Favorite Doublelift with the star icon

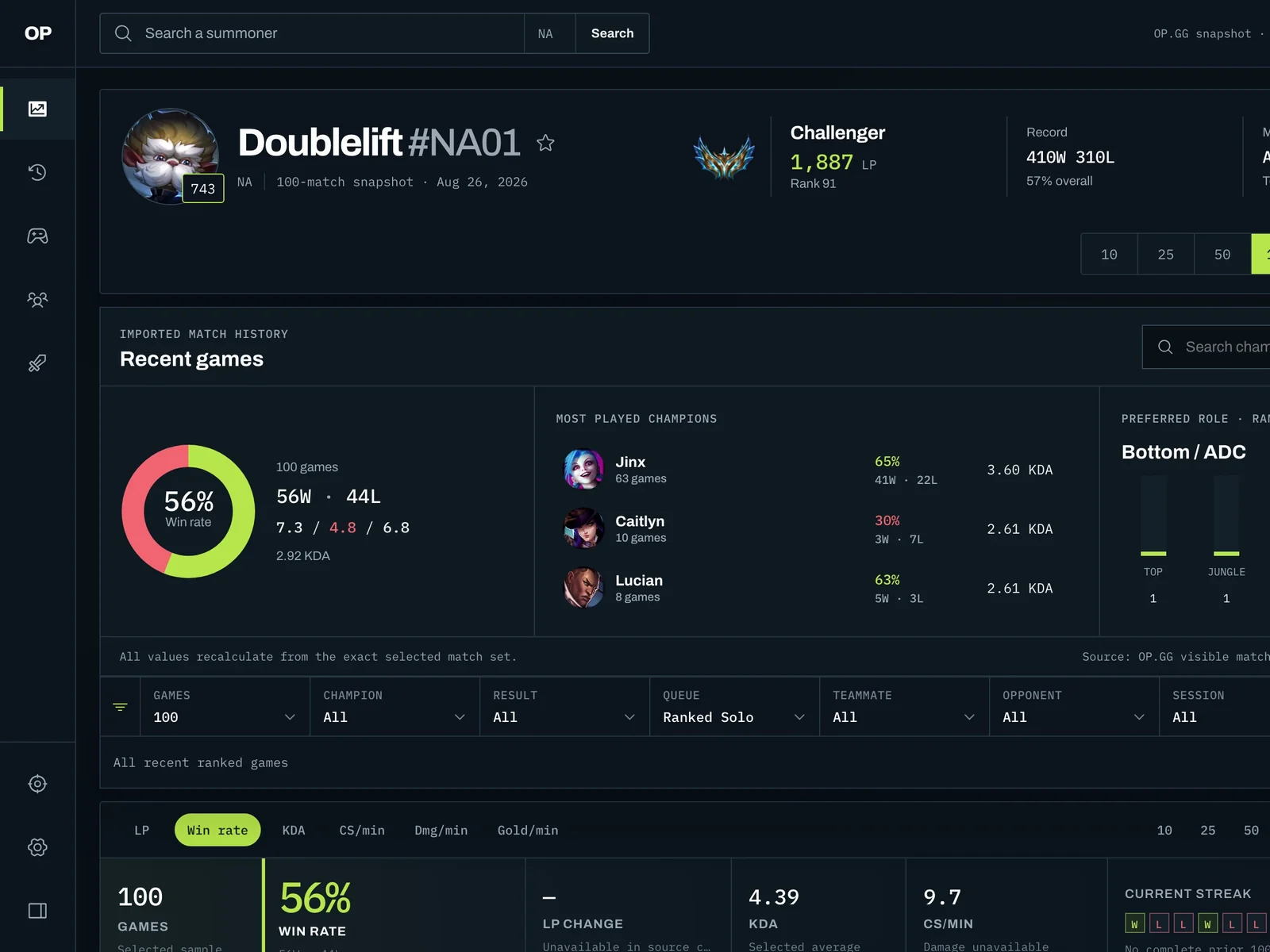[545, 143]
